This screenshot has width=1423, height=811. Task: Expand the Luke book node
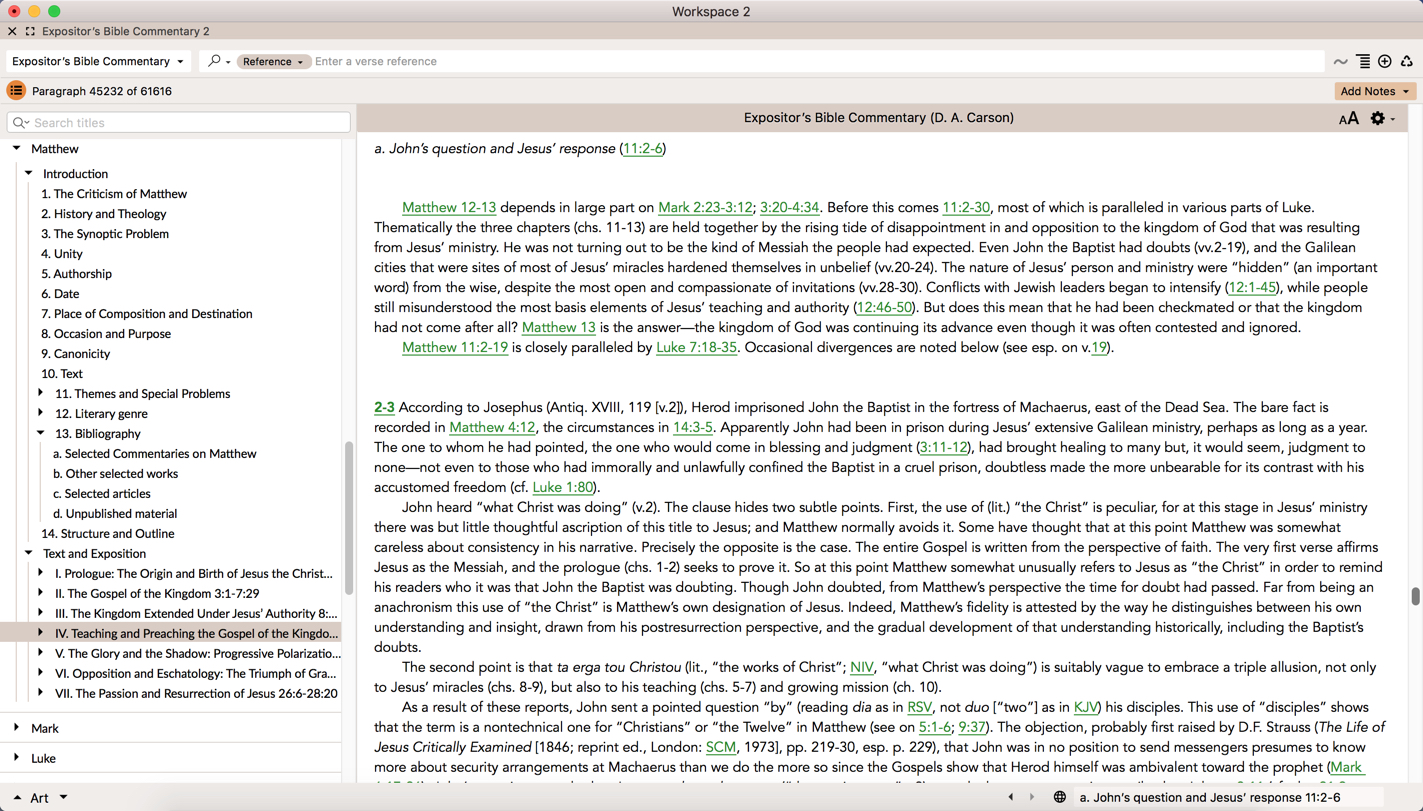tap(17, 758)
